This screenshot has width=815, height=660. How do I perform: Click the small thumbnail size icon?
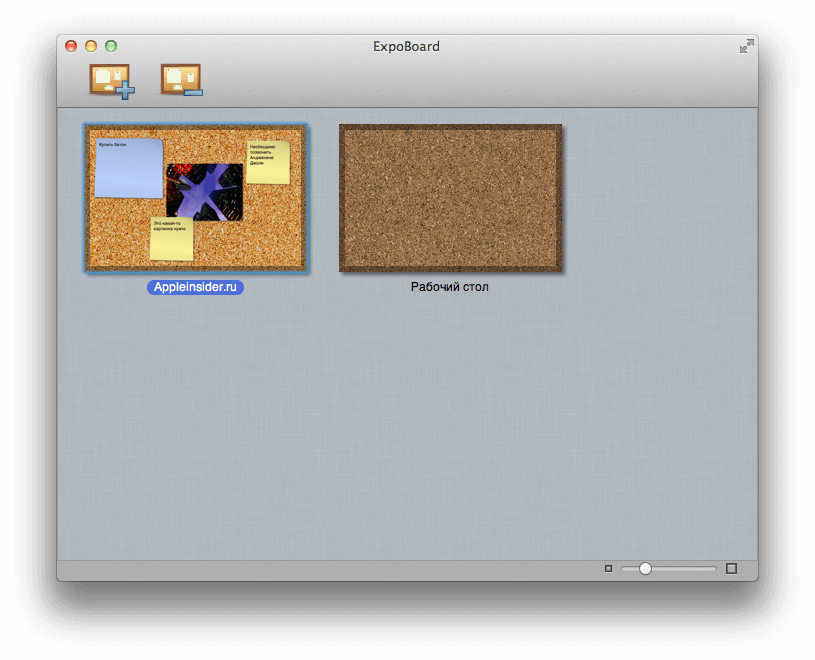[x=608, y=569]
